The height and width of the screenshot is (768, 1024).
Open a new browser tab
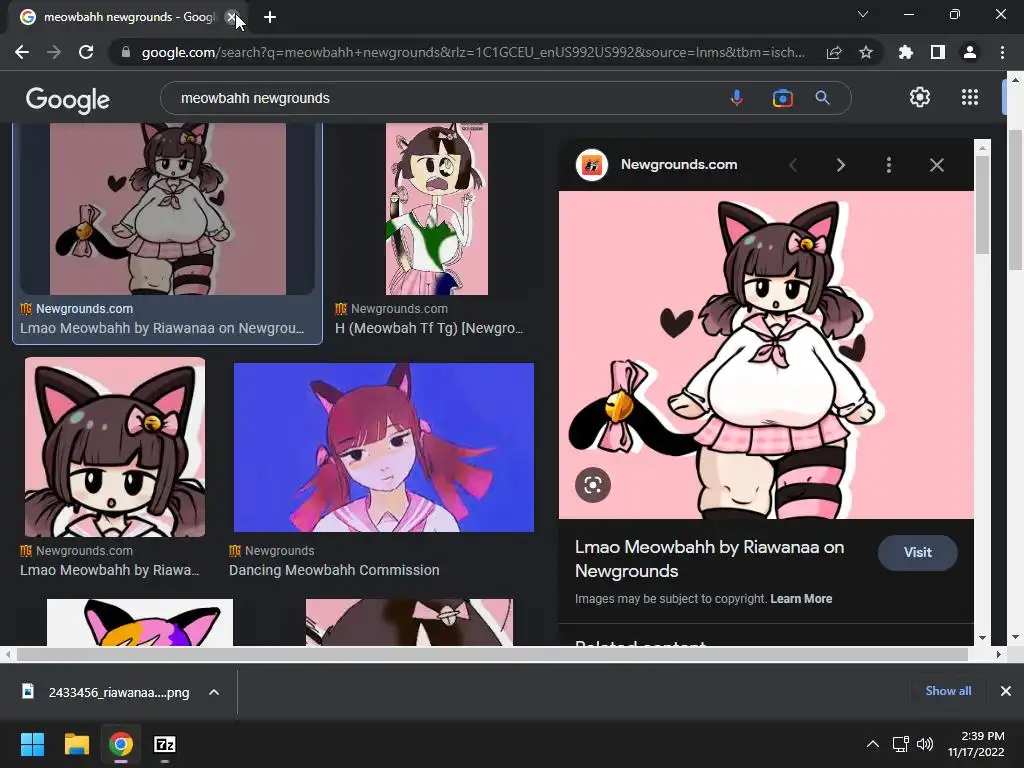270,17
